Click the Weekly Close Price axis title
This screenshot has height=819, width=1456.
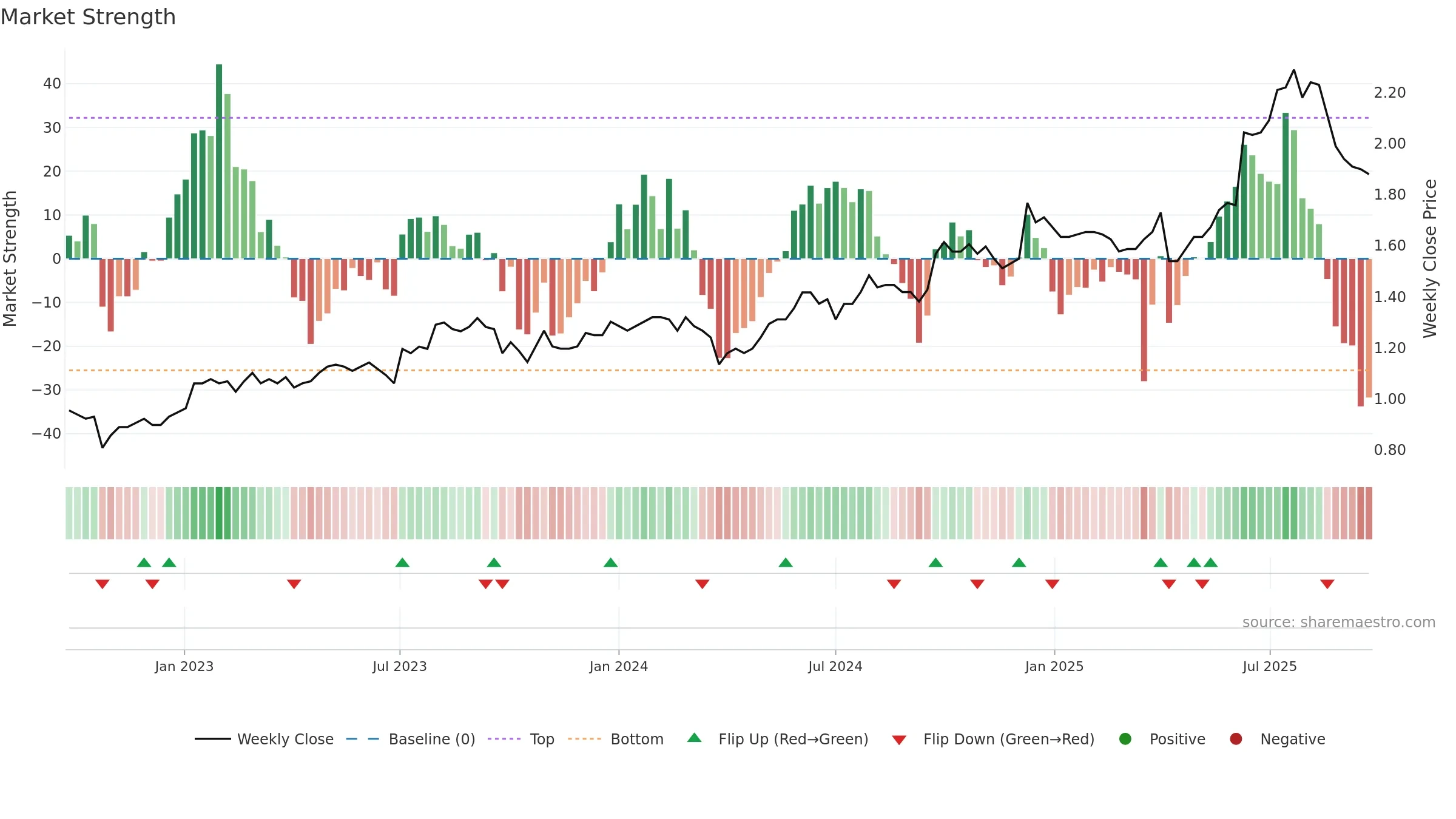coord(1431,258)
